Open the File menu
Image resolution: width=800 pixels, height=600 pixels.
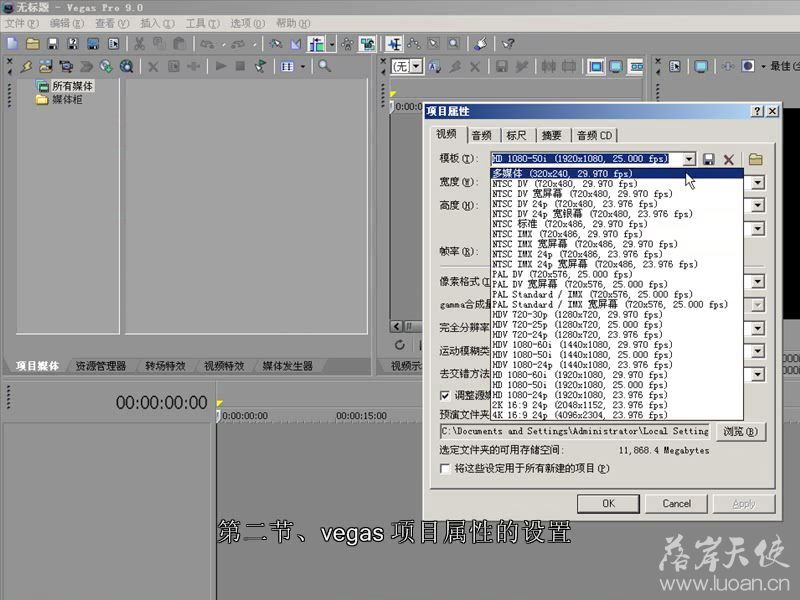[x=22, y=23]
